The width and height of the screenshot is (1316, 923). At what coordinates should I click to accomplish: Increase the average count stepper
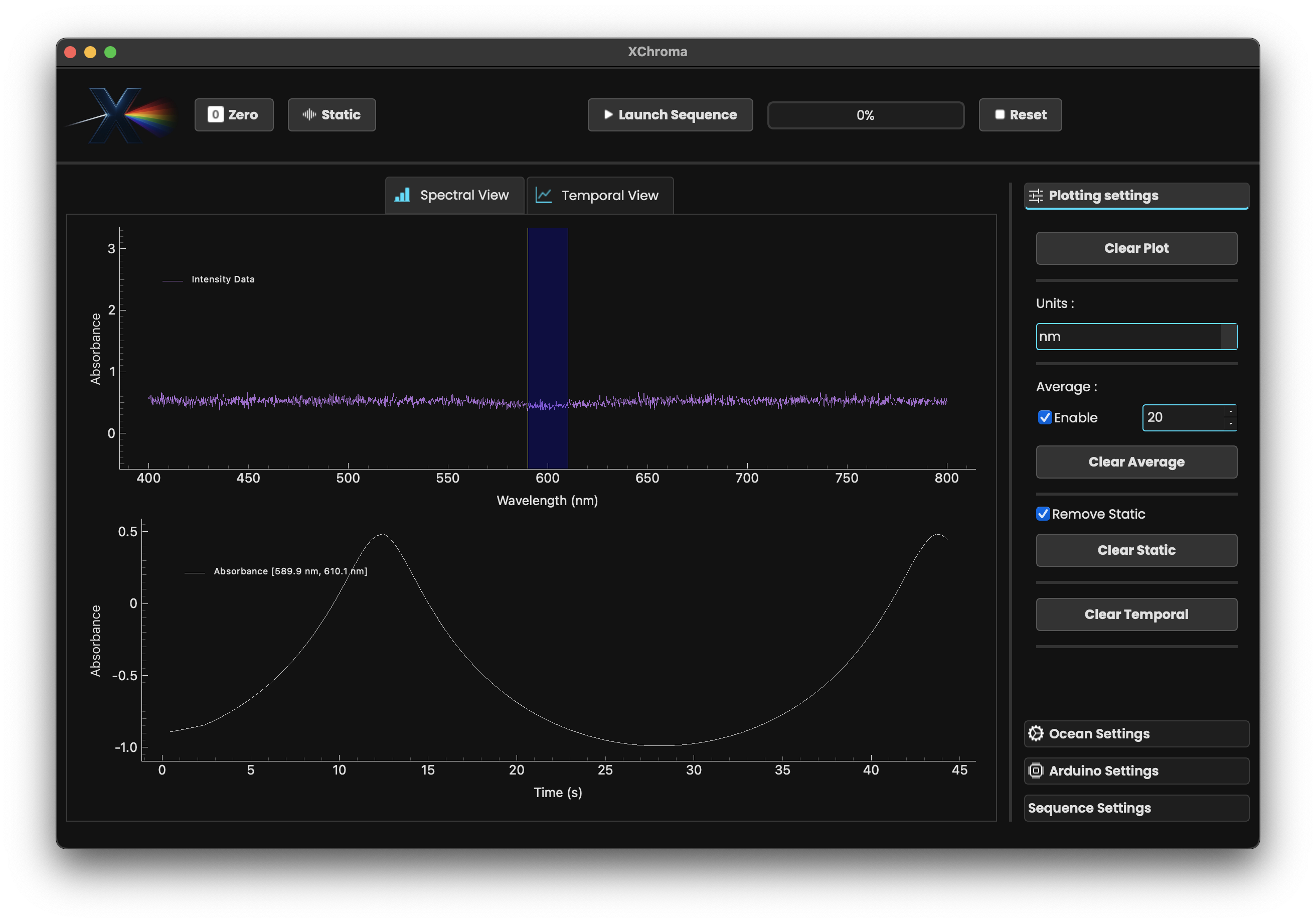point(1230,412)
